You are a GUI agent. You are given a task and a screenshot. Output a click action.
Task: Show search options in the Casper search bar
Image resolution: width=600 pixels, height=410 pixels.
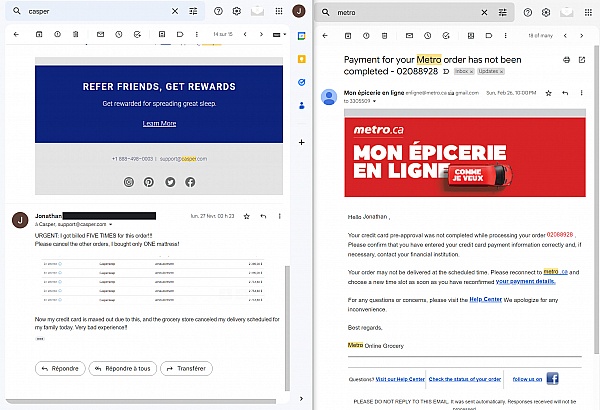[195, 12]
